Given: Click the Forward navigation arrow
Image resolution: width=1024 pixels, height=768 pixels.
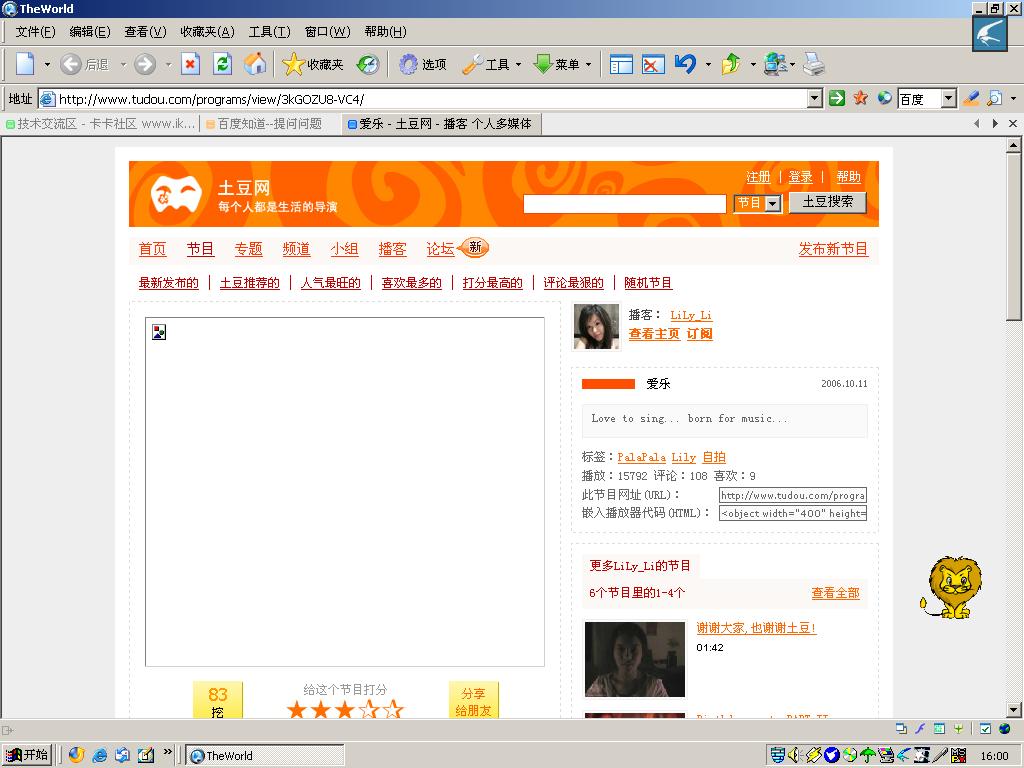Looking at the screenshot, I should [x=145, y=64].
